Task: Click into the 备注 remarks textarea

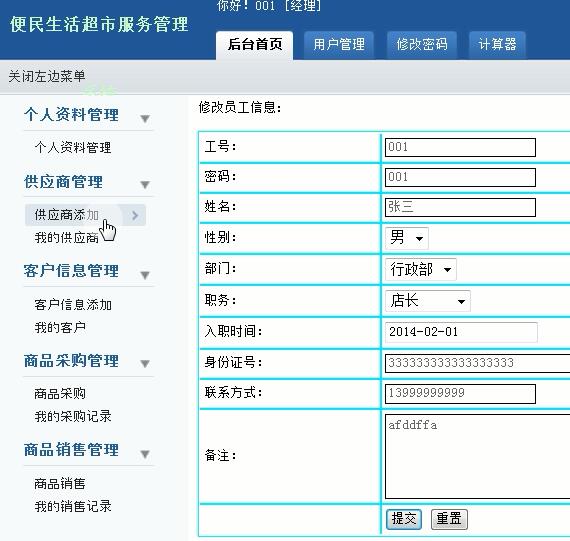Action: [477, 456]
